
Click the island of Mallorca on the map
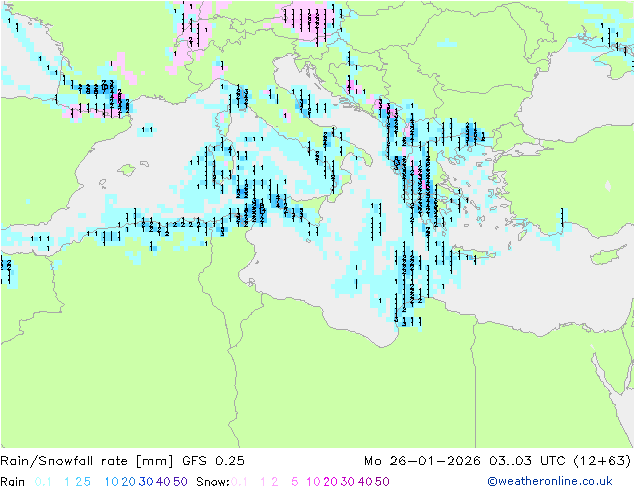click(x=127, y=169)
